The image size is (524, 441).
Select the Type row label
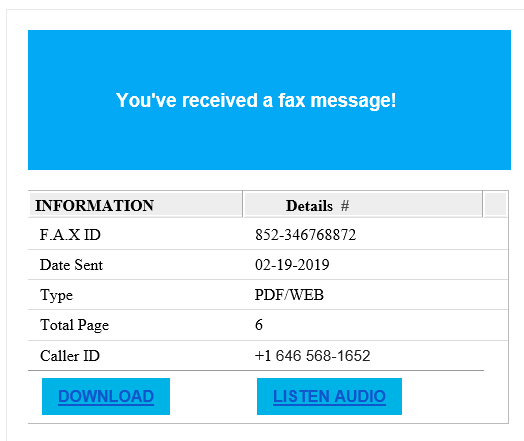click(56, 295)
